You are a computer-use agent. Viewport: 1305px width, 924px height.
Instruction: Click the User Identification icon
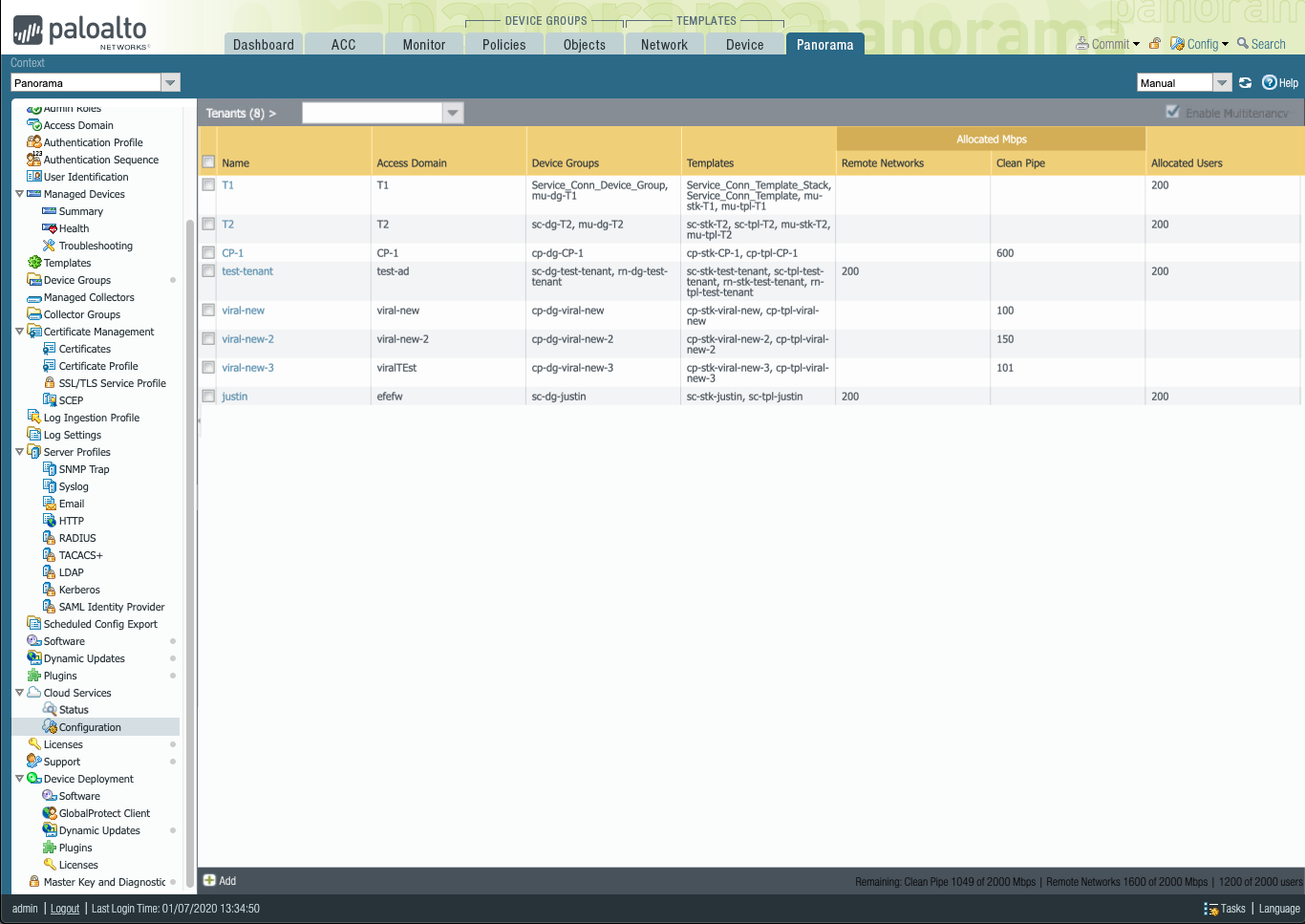pos(34,177)
